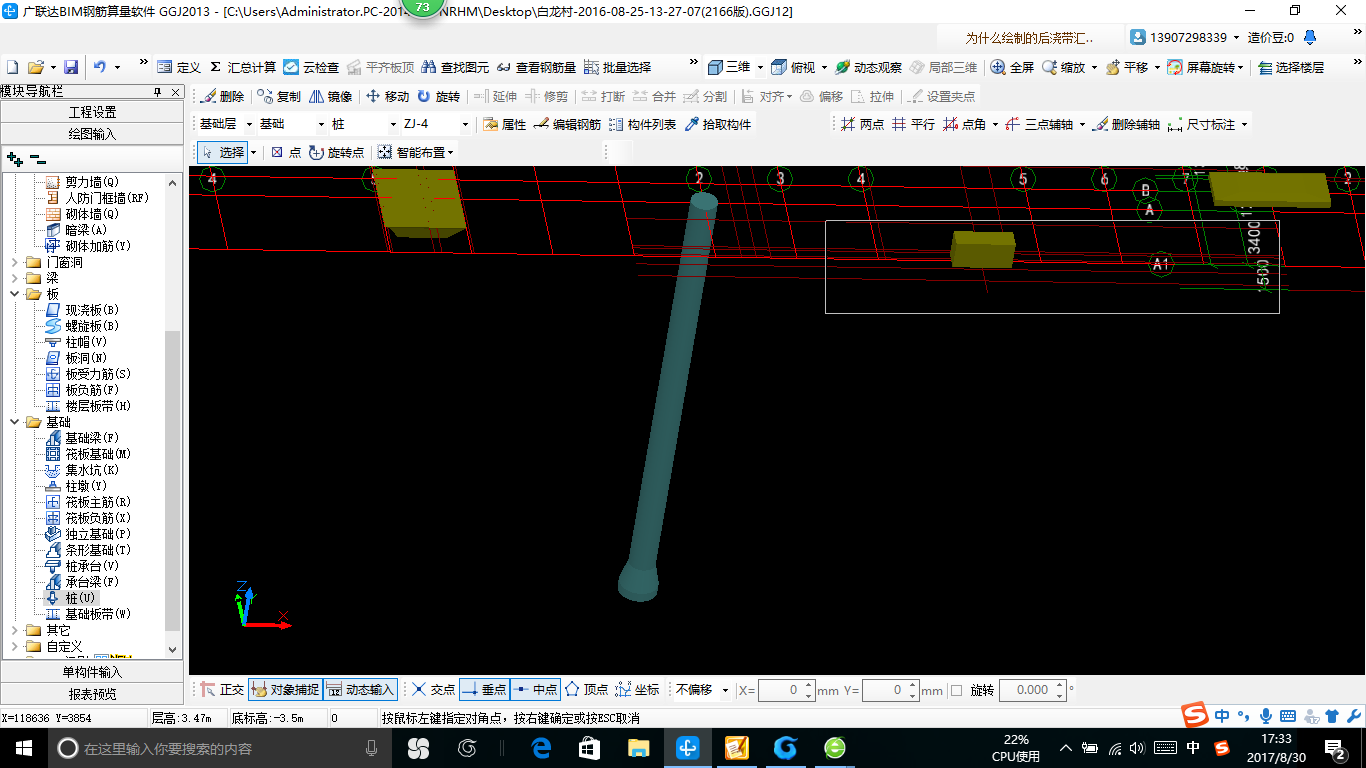Toggle 动态输入 dynamic input
1366x768 pixels.
(361, 690)
